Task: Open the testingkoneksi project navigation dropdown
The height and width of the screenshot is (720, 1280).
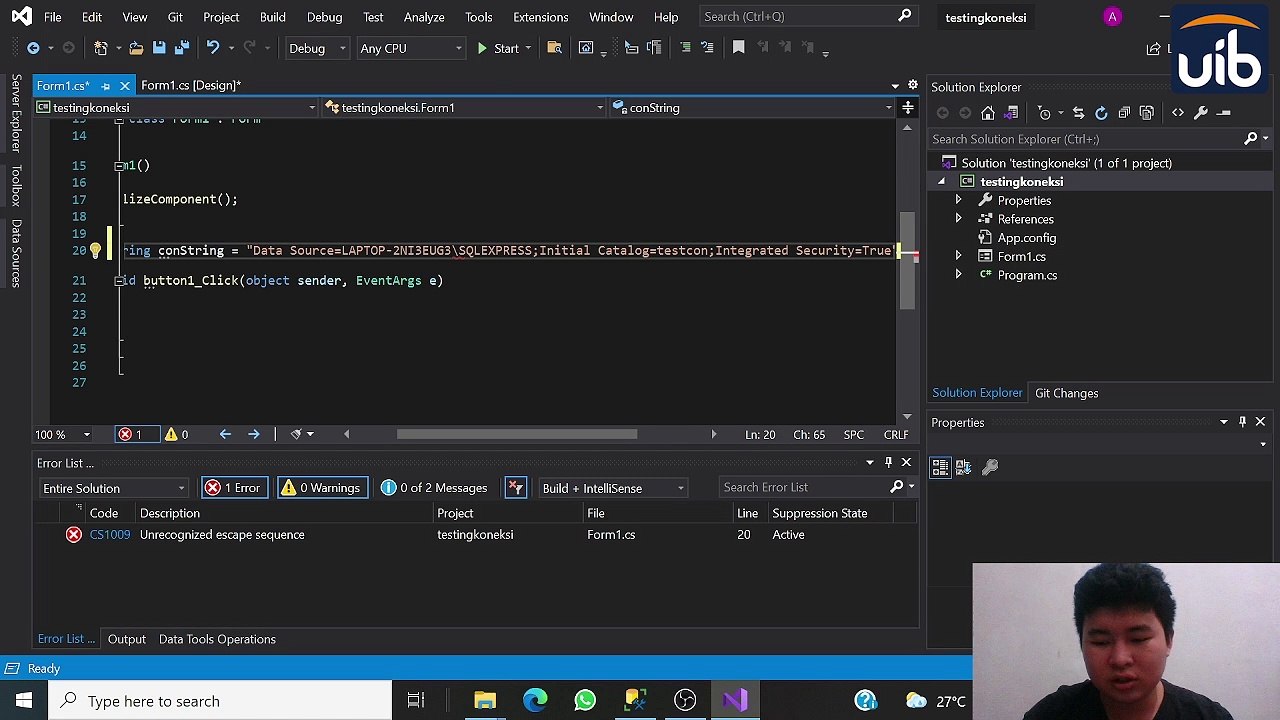Action: click(176, 108)
